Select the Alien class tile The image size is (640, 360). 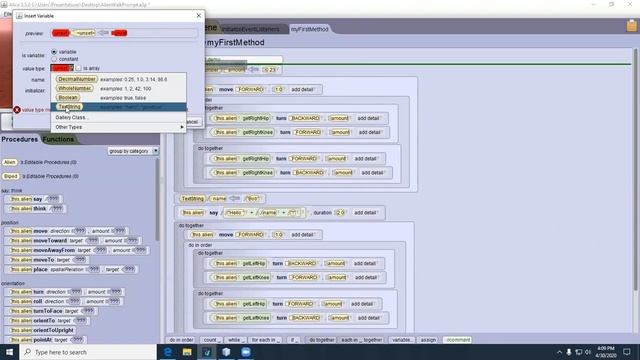(x=9, y=162)
